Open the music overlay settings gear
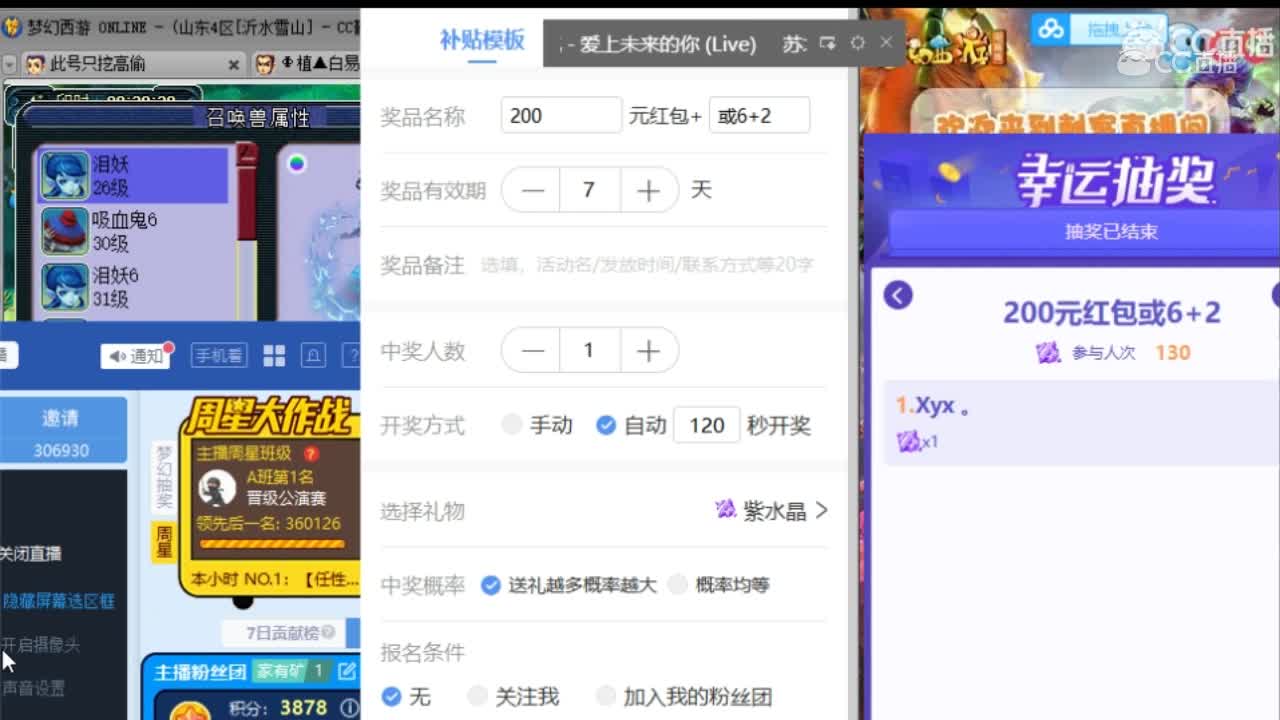Screen dimensions: 1280x720 click(857, 43)
